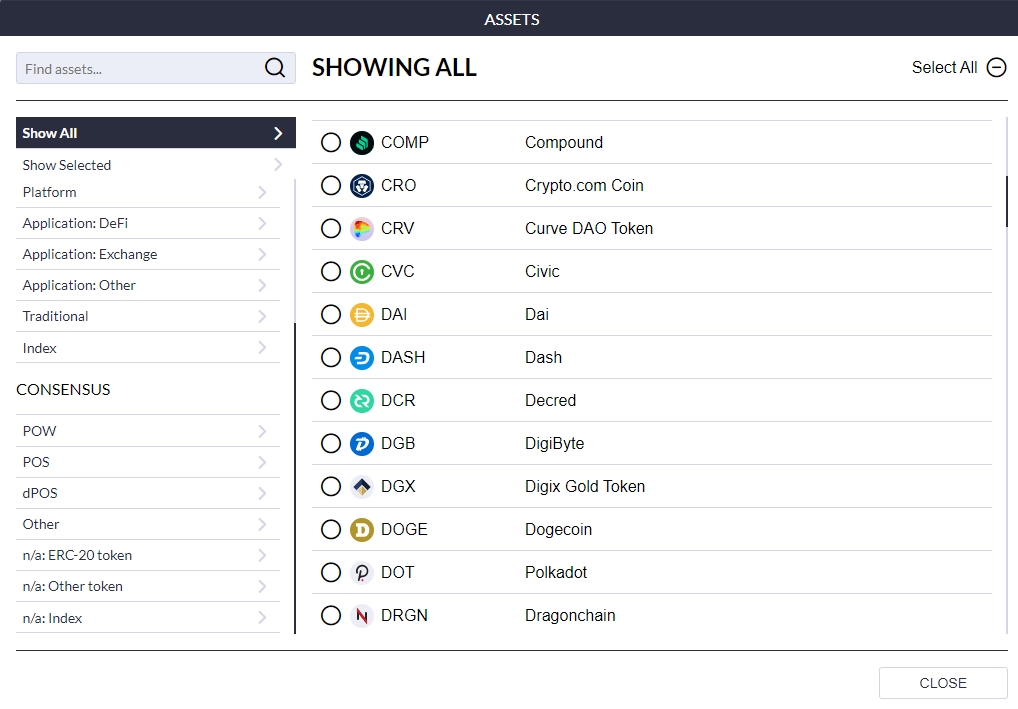Expand the Application: Exchange chevron
Image resolution: width=1018 pixels, height=709 pixels.
262,255
